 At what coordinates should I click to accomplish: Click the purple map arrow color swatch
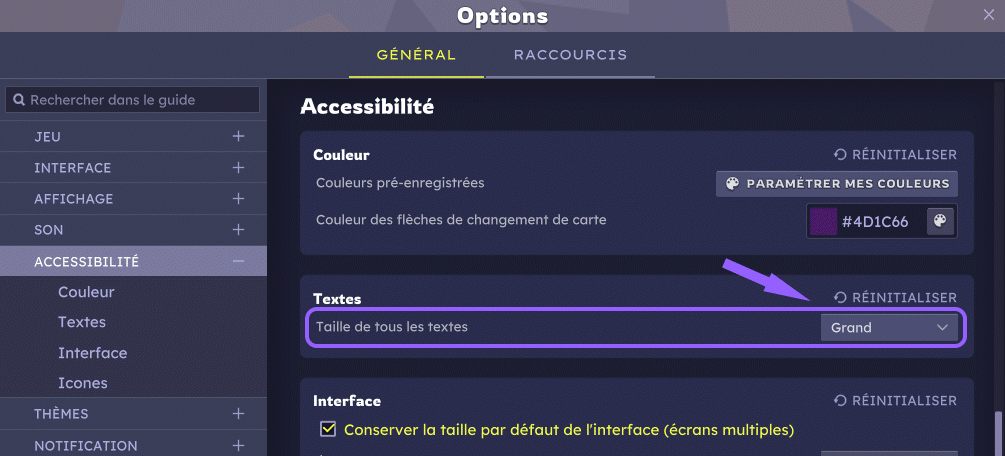pyautogui.click(x=823, y=221)
